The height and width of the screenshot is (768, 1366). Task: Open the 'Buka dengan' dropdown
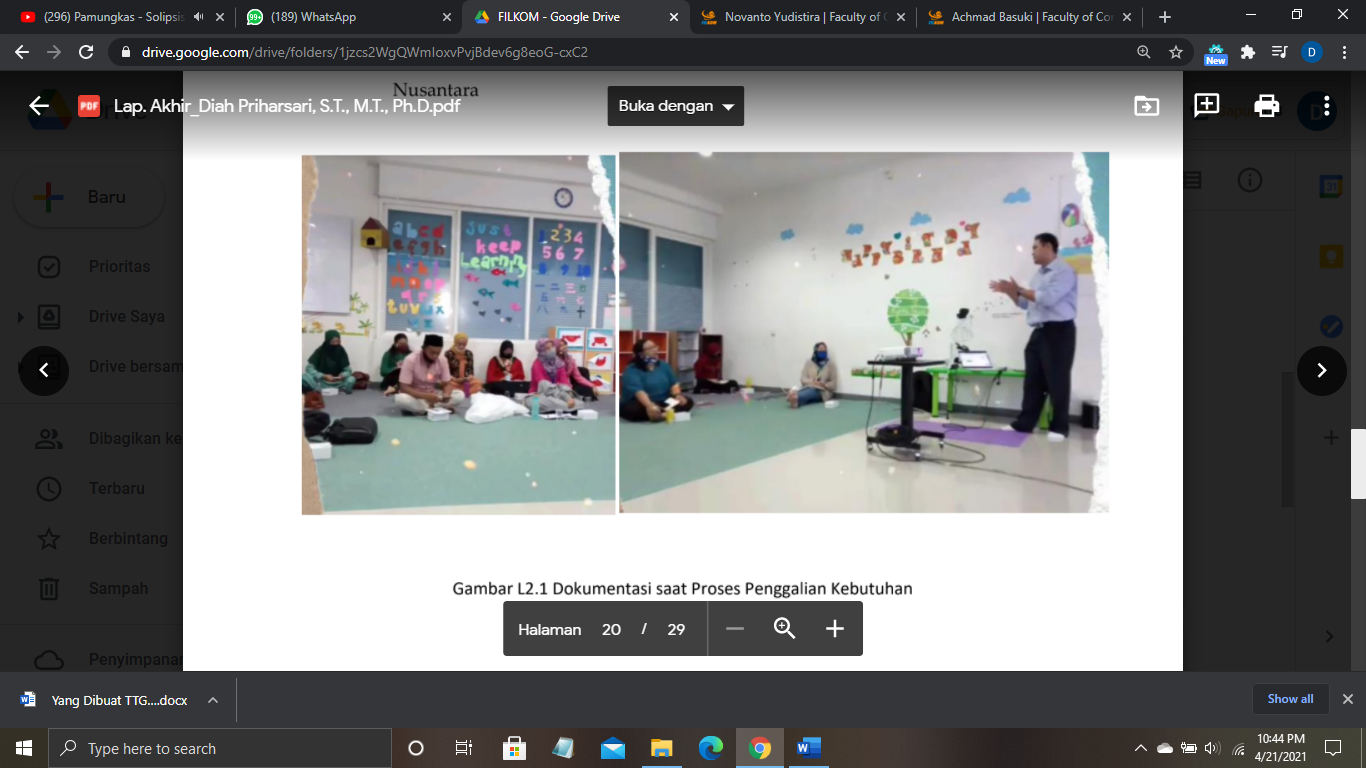(676, 106)
